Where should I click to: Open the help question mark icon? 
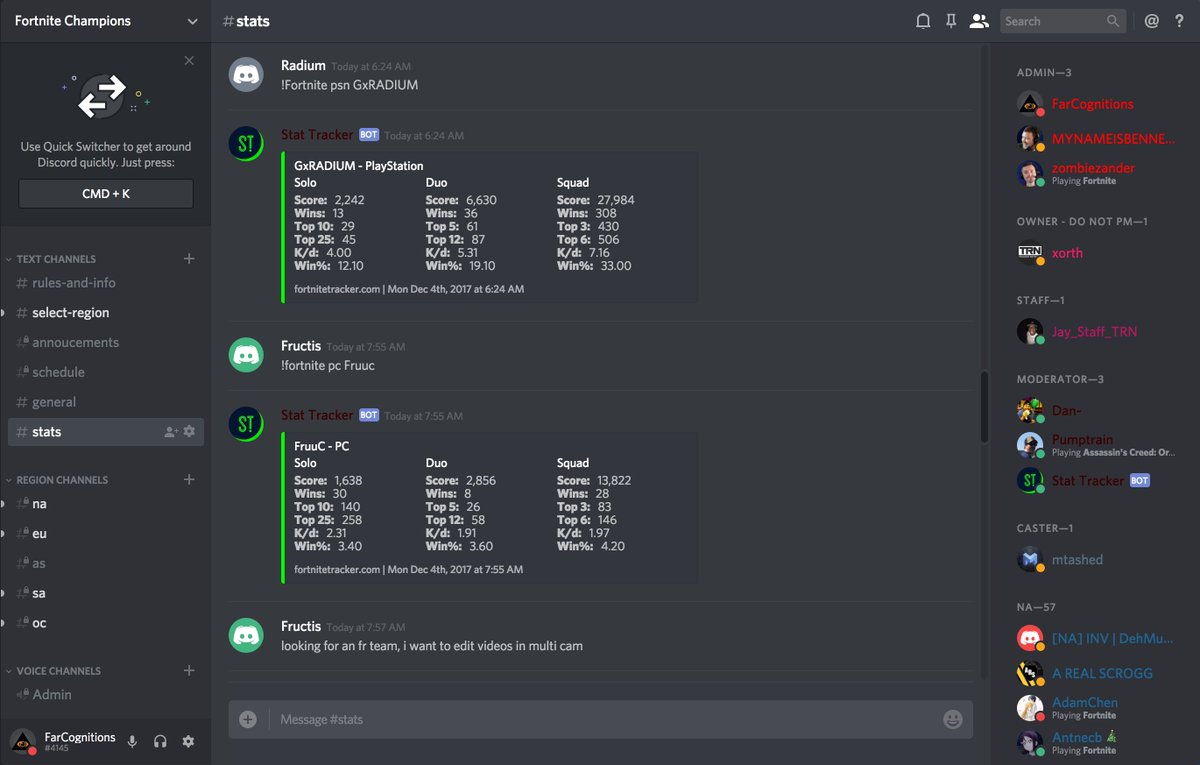(1178, 21)
